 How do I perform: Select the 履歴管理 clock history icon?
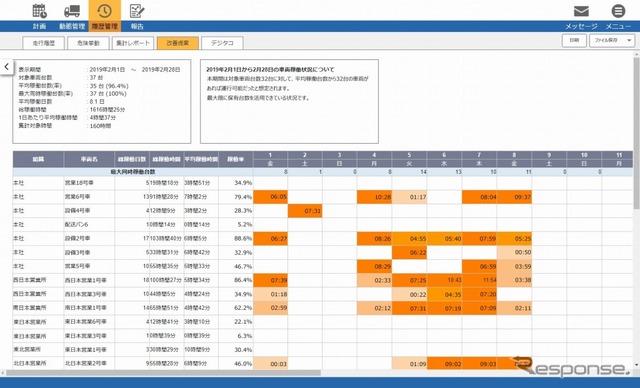tap(104, 11)
